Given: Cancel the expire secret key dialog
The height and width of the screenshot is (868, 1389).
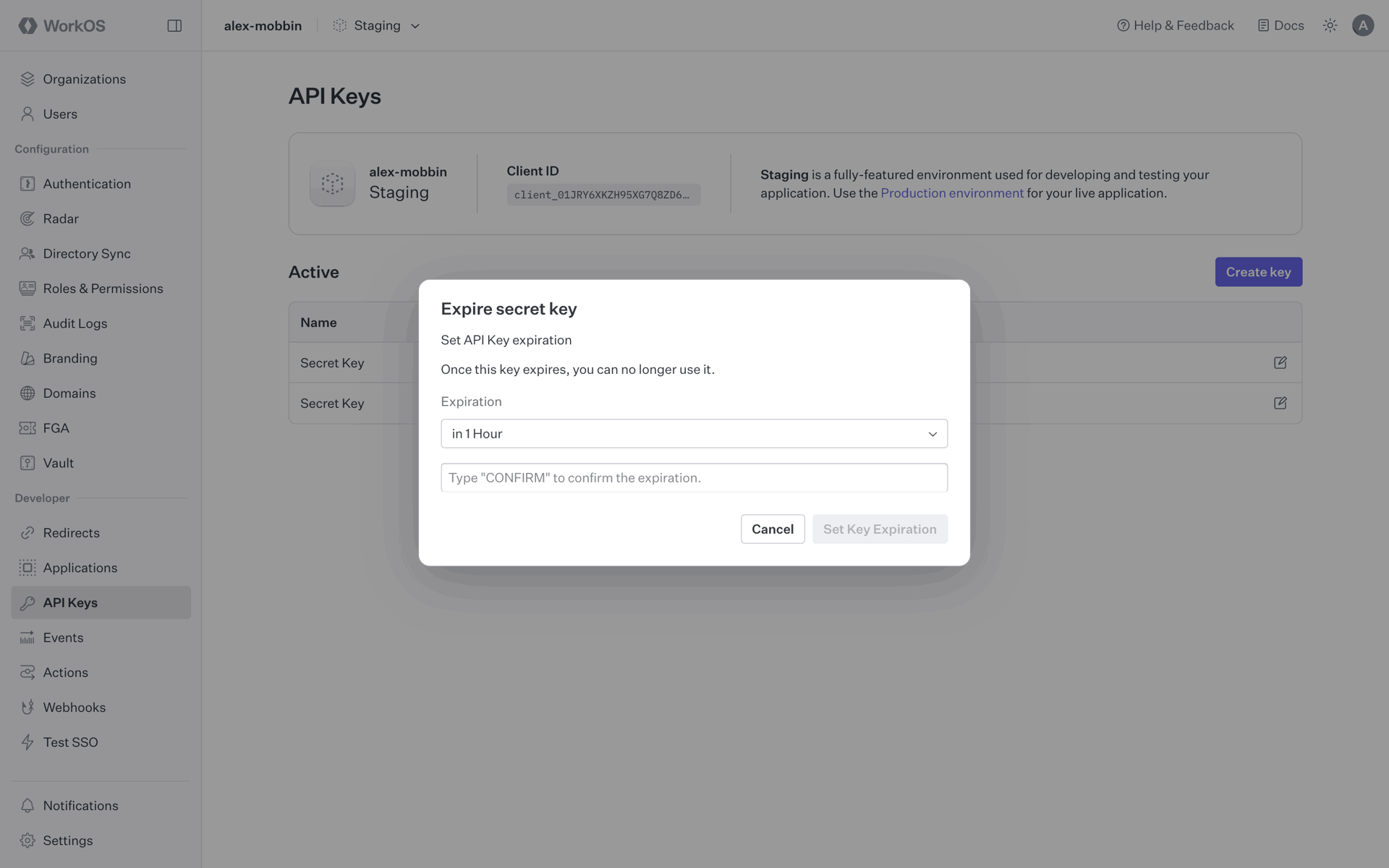Looking at the screenshot, I should click(x=773, y=529).
